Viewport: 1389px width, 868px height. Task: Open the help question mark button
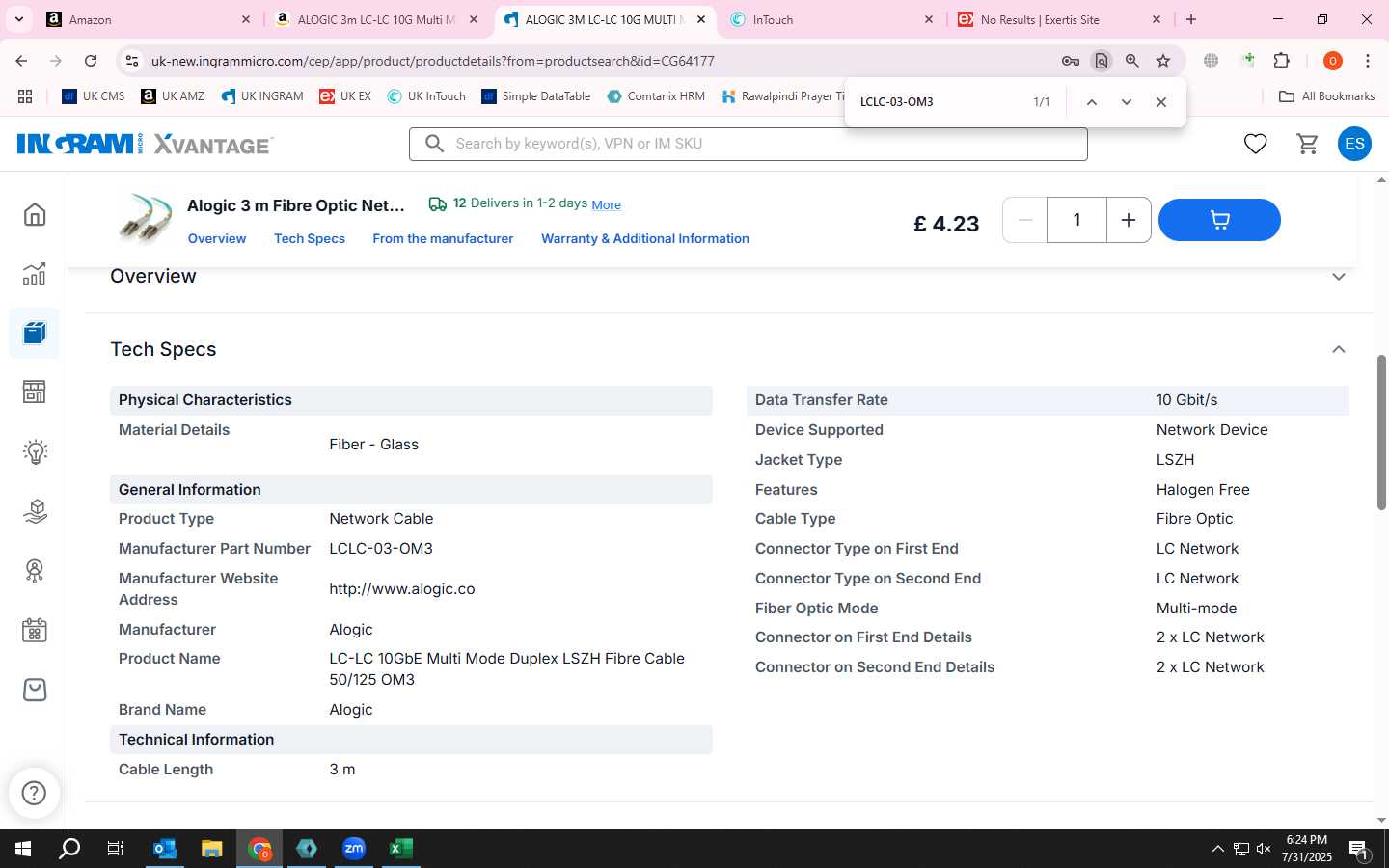click(34, 793)
